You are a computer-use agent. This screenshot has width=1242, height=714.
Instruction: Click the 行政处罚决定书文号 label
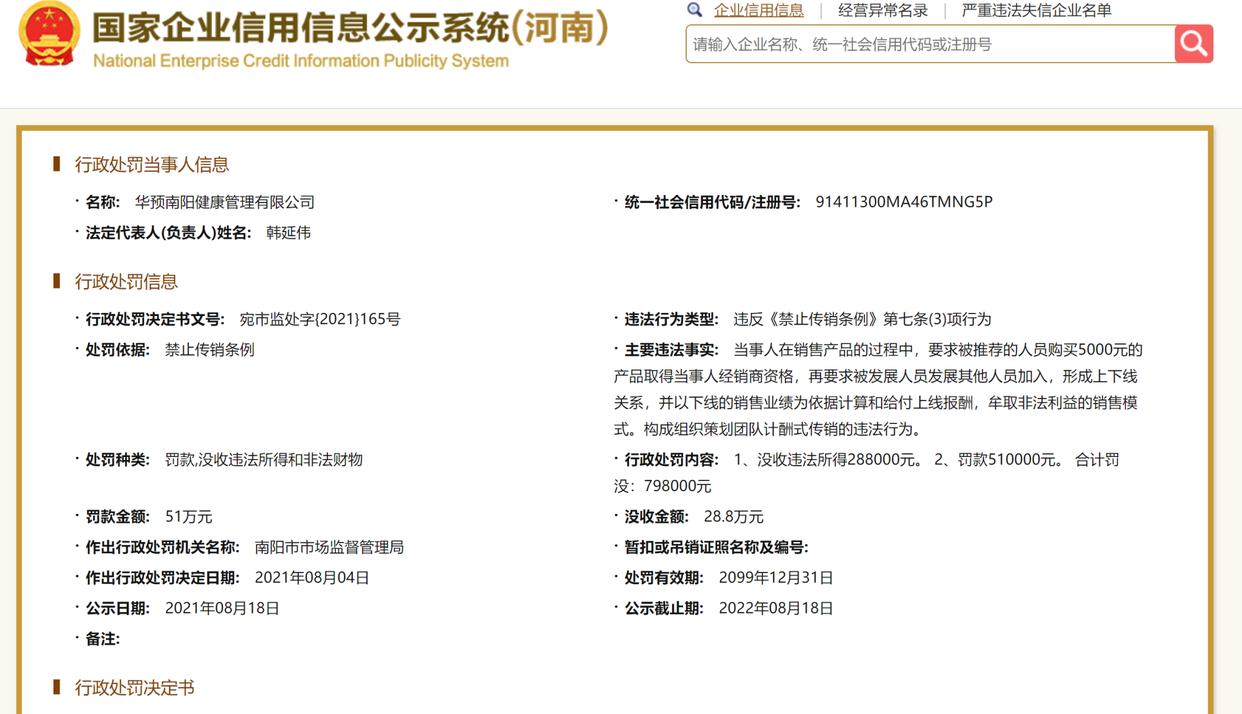click(x=155, y=320)
